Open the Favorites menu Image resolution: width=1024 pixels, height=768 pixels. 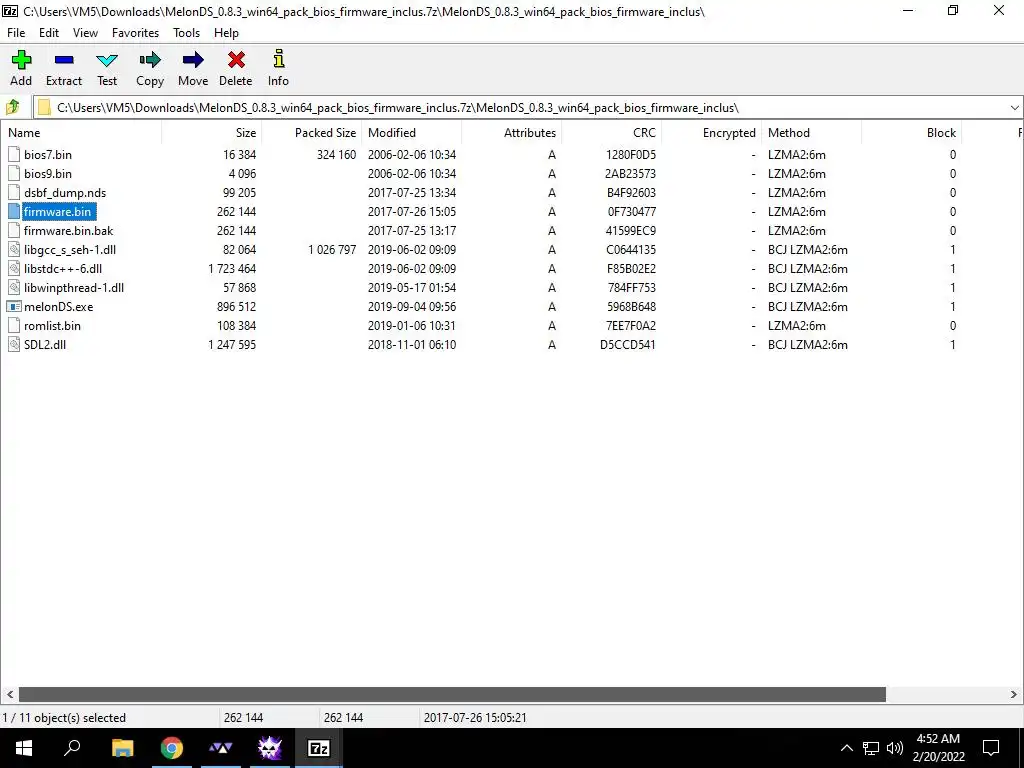(x=135, y=33)
